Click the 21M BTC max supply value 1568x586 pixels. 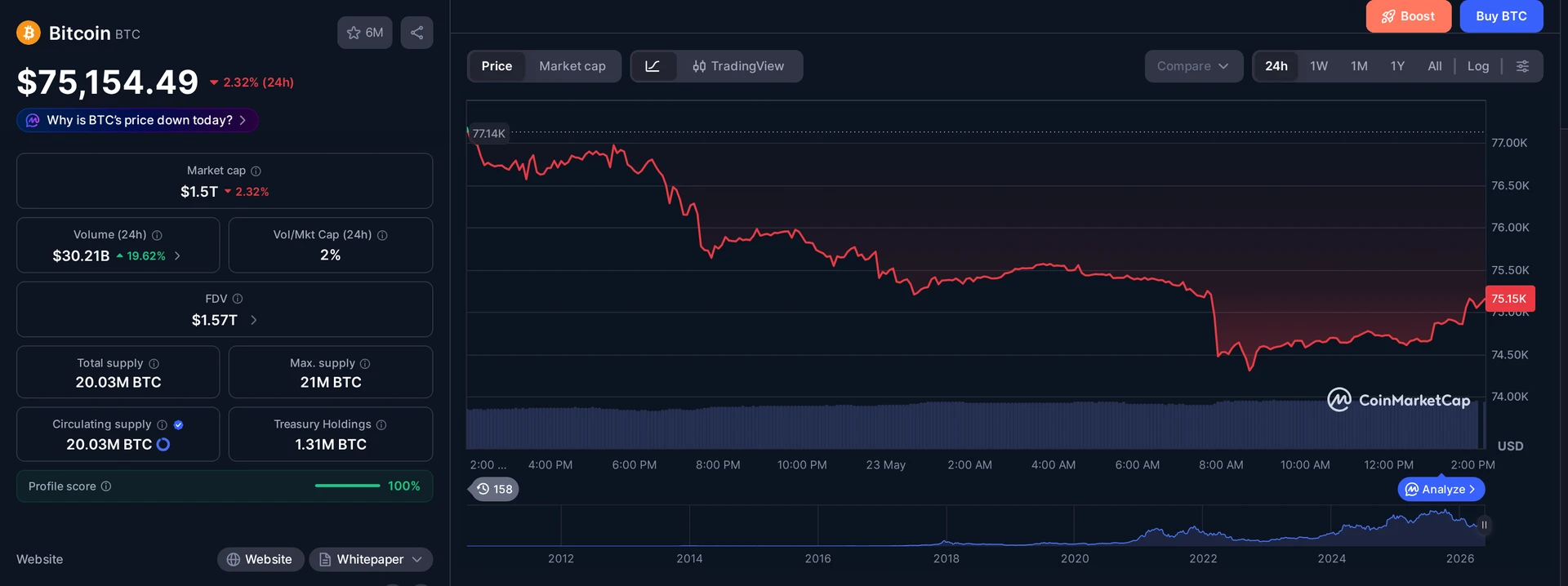331,382
